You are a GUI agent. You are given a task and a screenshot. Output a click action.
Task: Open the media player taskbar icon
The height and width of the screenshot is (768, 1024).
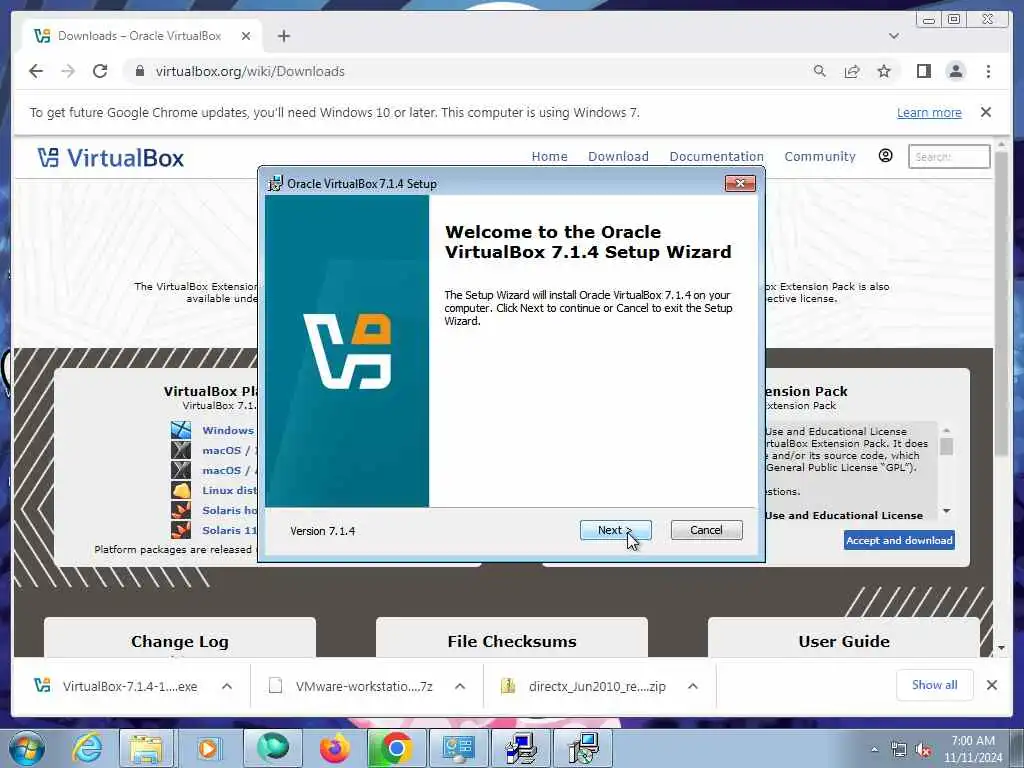[x=208, y=748]
